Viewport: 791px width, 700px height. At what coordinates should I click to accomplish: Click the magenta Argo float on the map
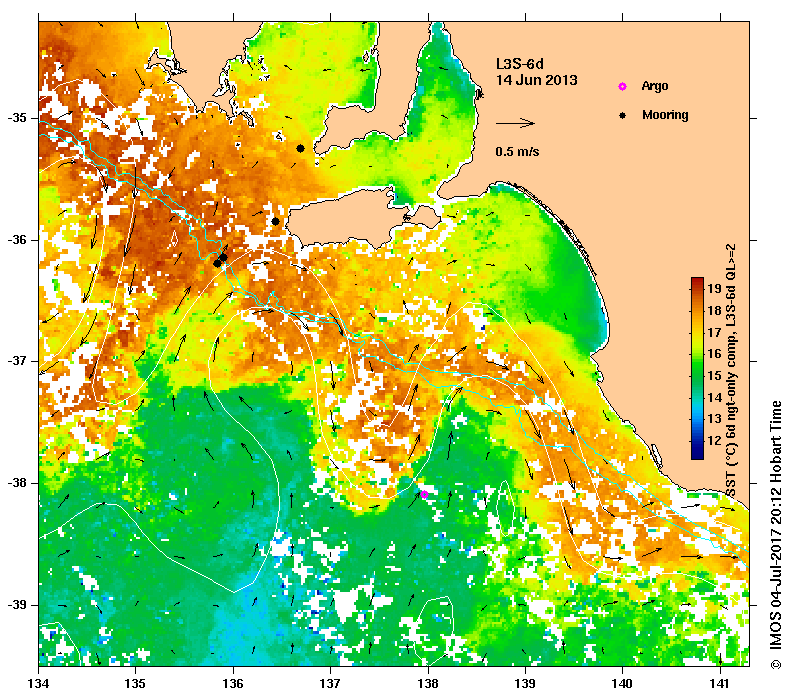click(x=424, y=494)
